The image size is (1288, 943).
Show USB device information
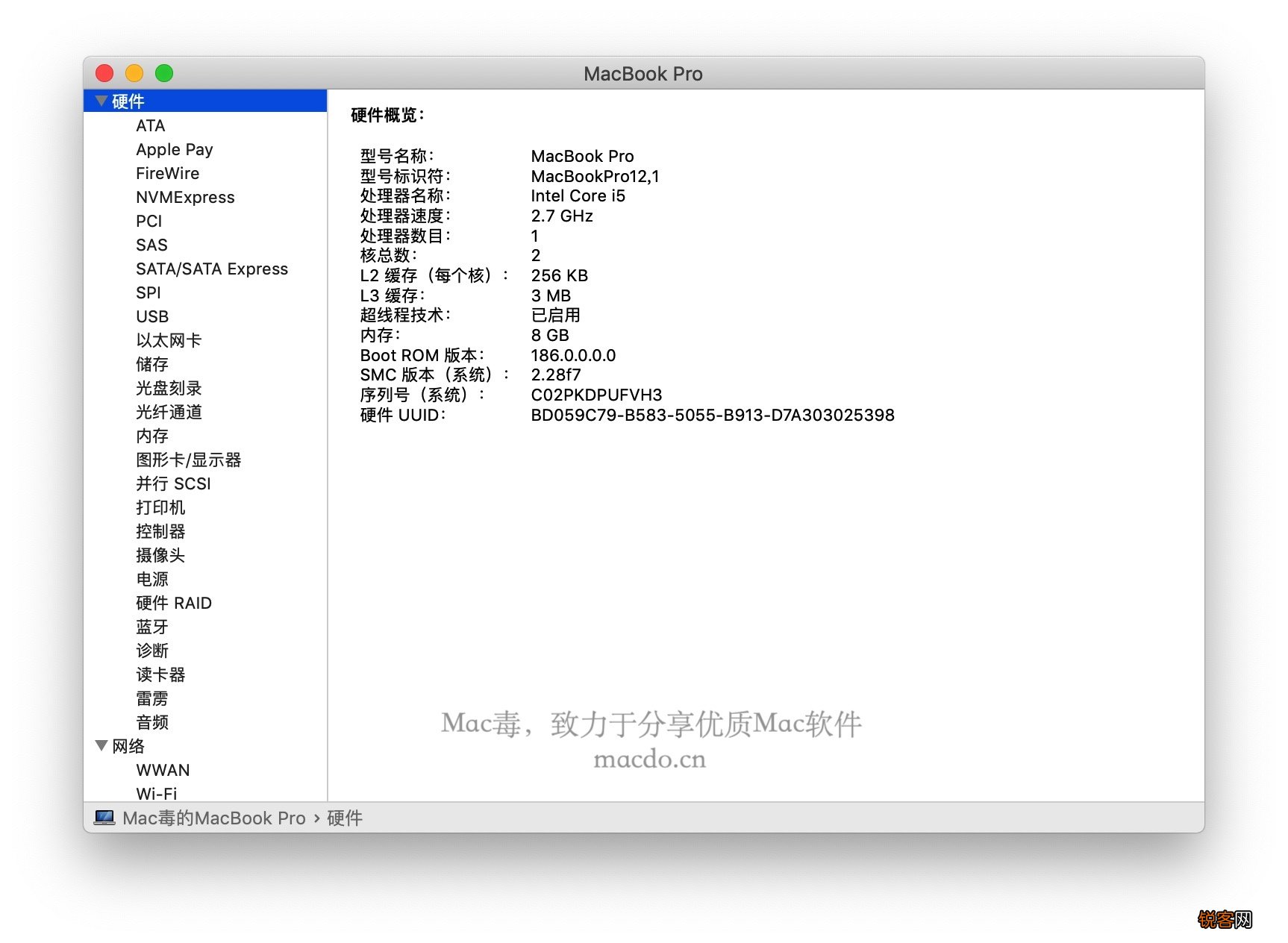pyautogui.click(x=152, y=316)
